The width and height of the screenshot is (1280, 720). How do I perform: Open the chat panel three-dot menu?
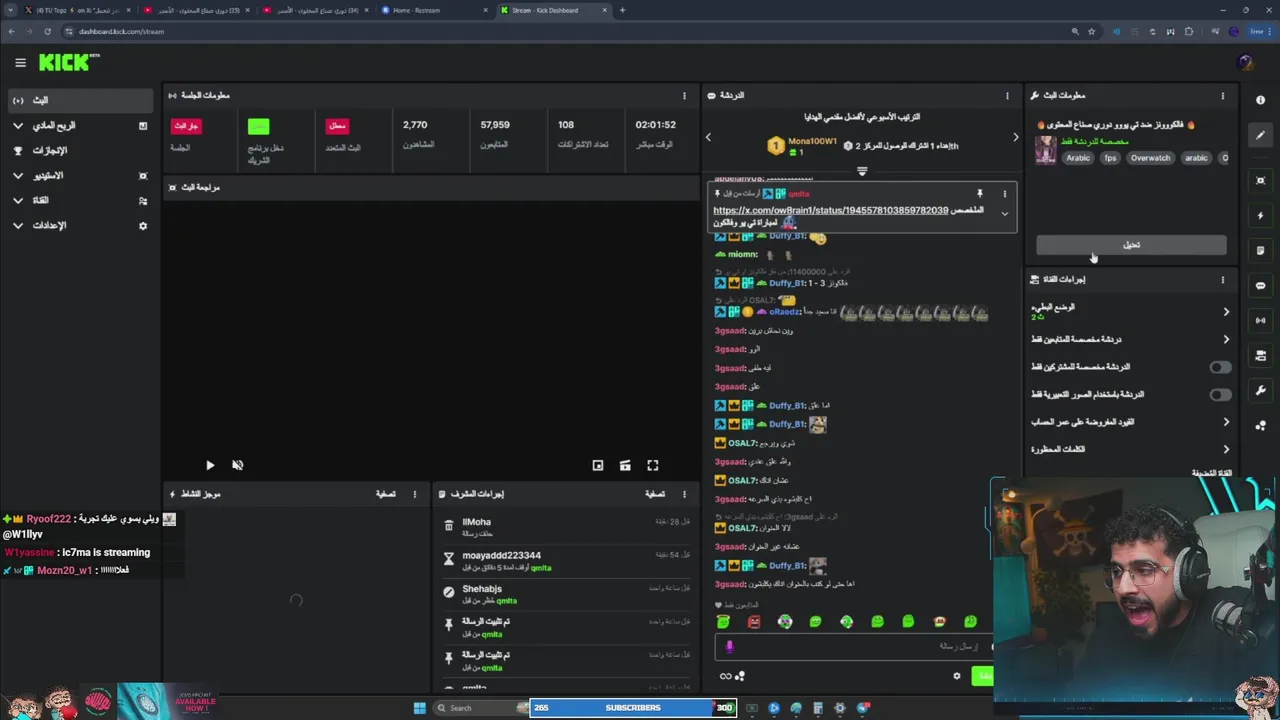[1007, 96]
